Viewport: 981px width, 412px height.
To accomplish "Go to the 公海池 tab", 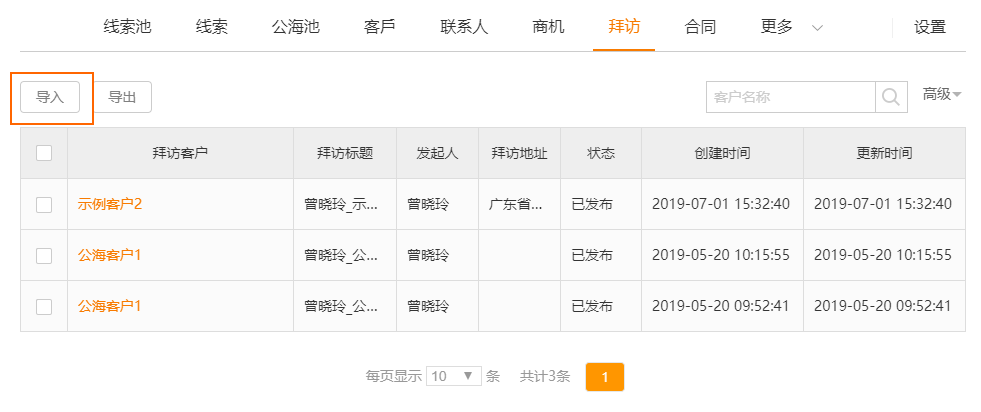I will pos(296,27).
